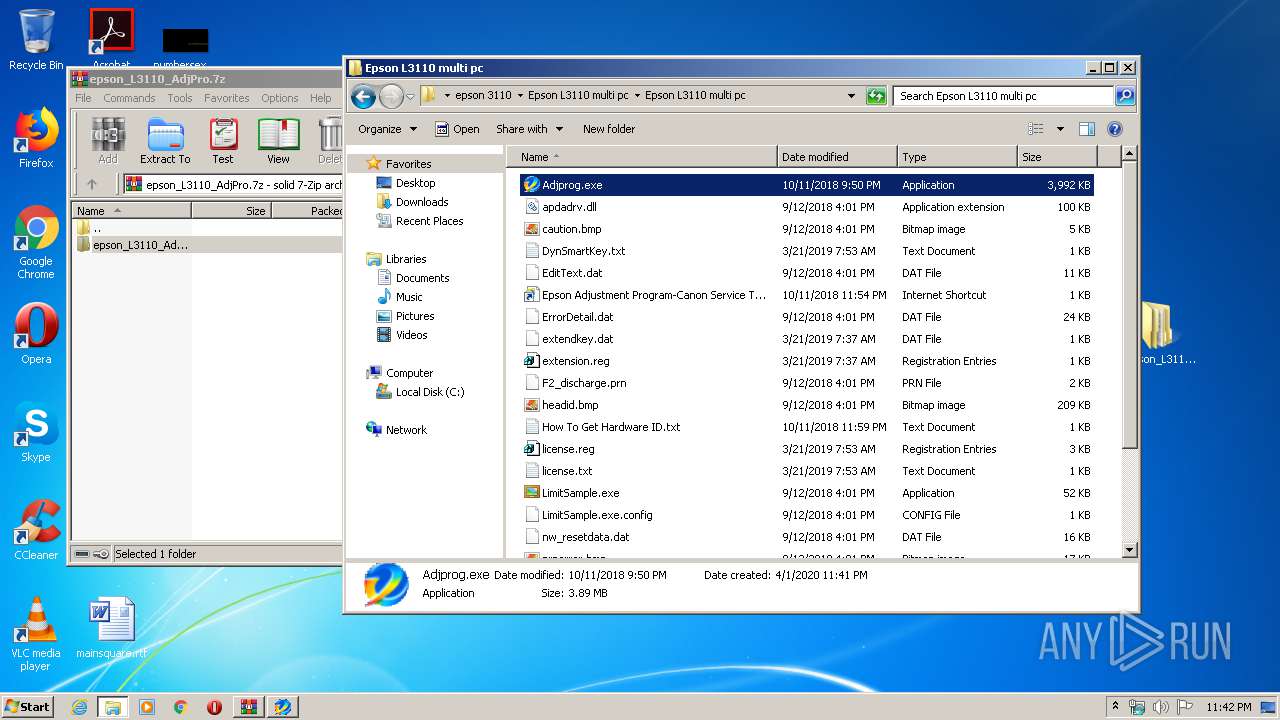
Task: Toggle the preview pane icon in Explorer
Action: 1087,129
